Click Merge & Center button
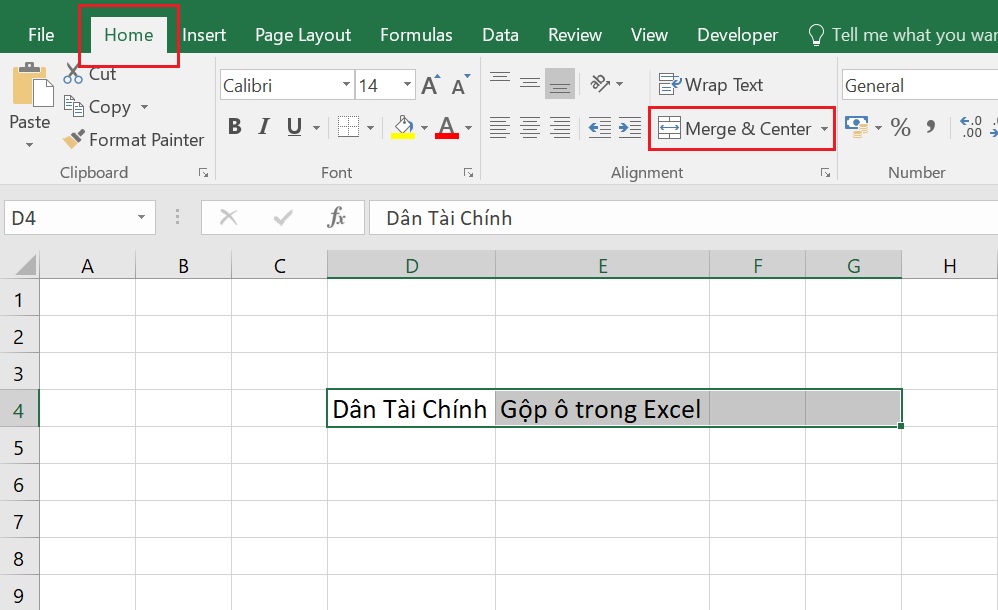Screen dimensions: 998x610 coord(734,129)
